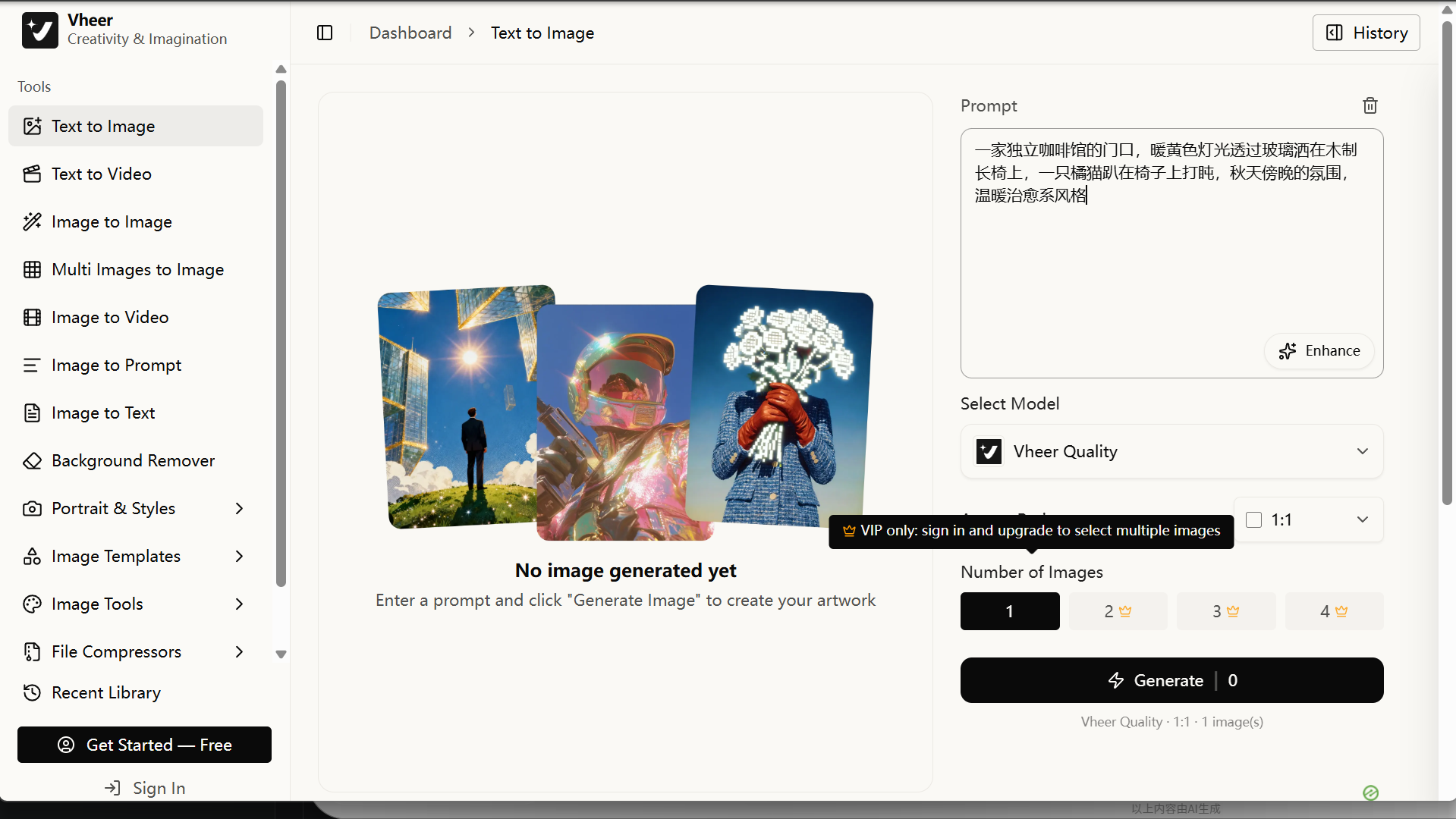The height and width of the screenshot is (819, 1456).
Task: Go to Dashboard breadcrumb
Action: (x=410, y=33)
